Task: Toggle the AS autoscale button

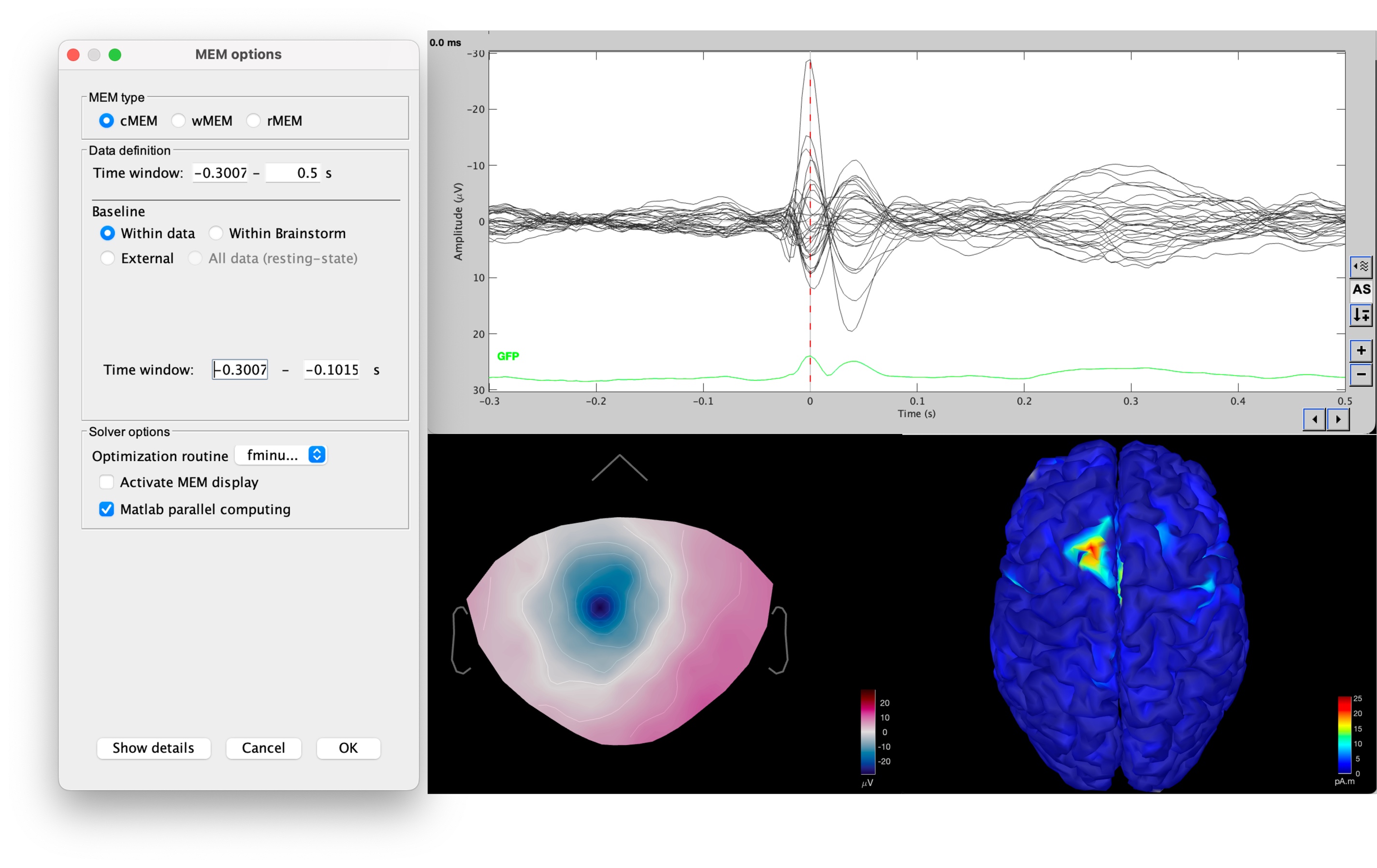Action: (1361, 290)
